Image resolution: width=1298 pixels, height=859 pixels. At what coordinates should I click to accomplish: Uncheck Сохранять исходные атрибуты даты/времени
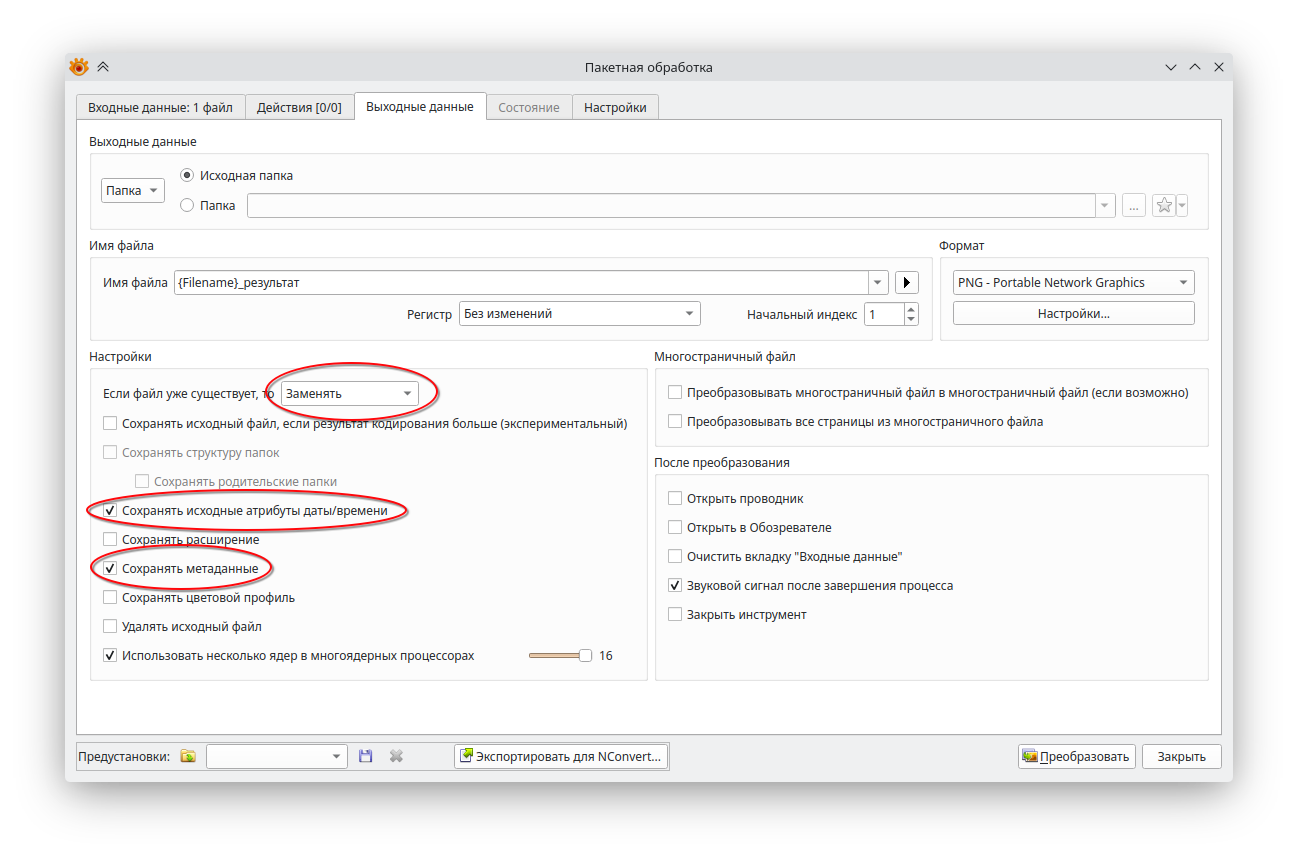tap(110, 511)
